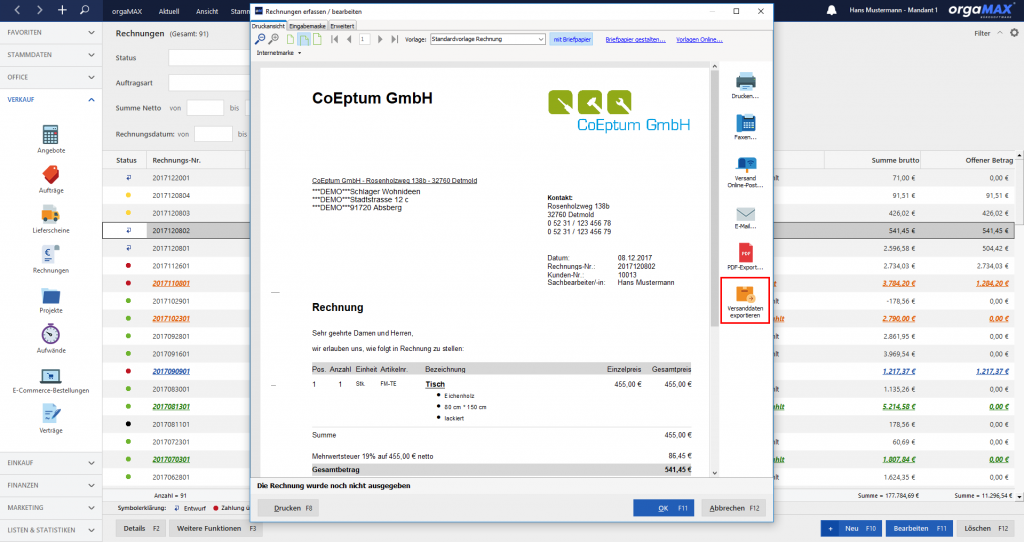Click the plus icon in top bar
This screenshot has width=1024, height=542.
(x=62, y=10)
